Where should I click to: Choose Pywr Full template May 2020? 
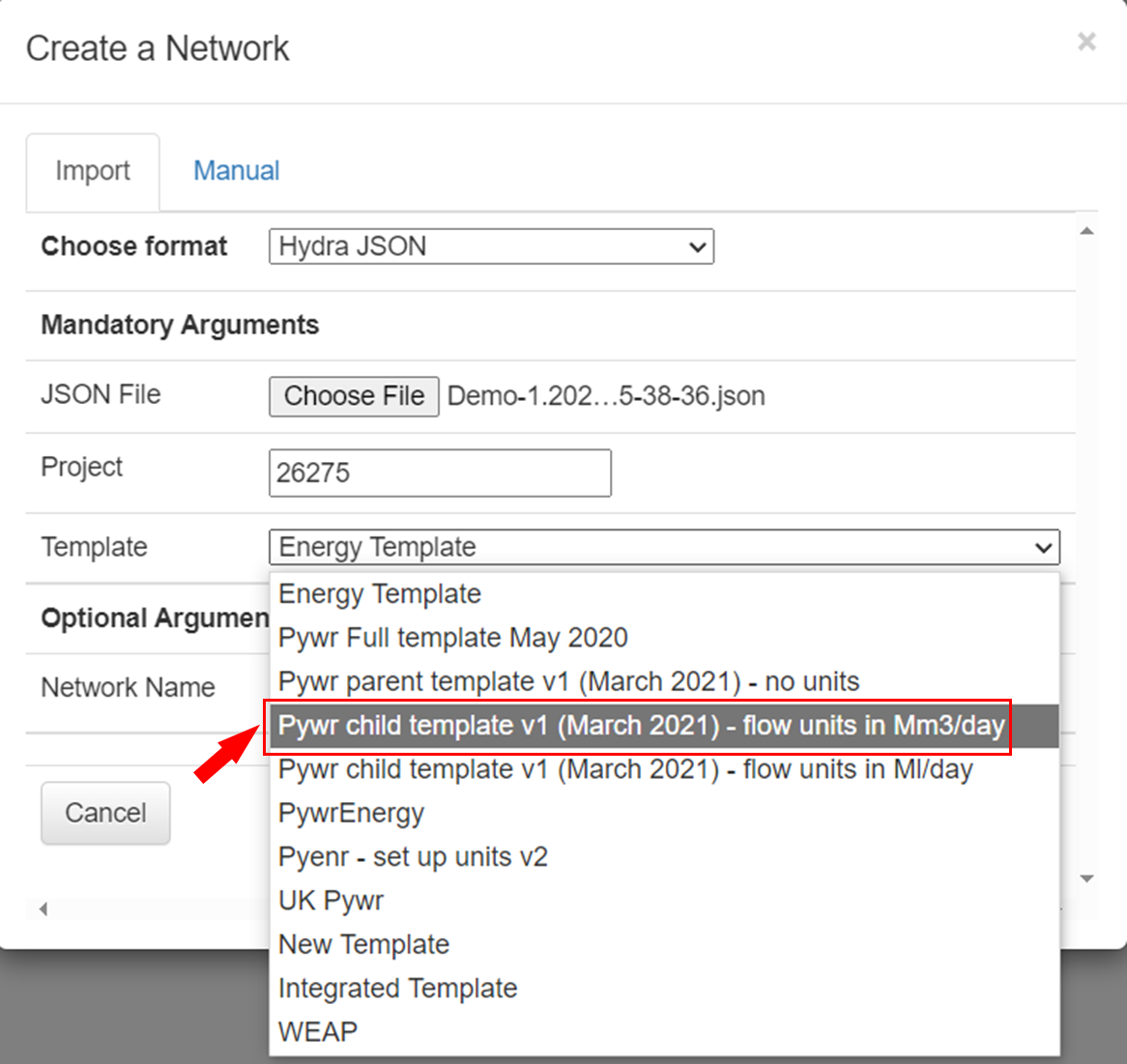pos(453,638)
